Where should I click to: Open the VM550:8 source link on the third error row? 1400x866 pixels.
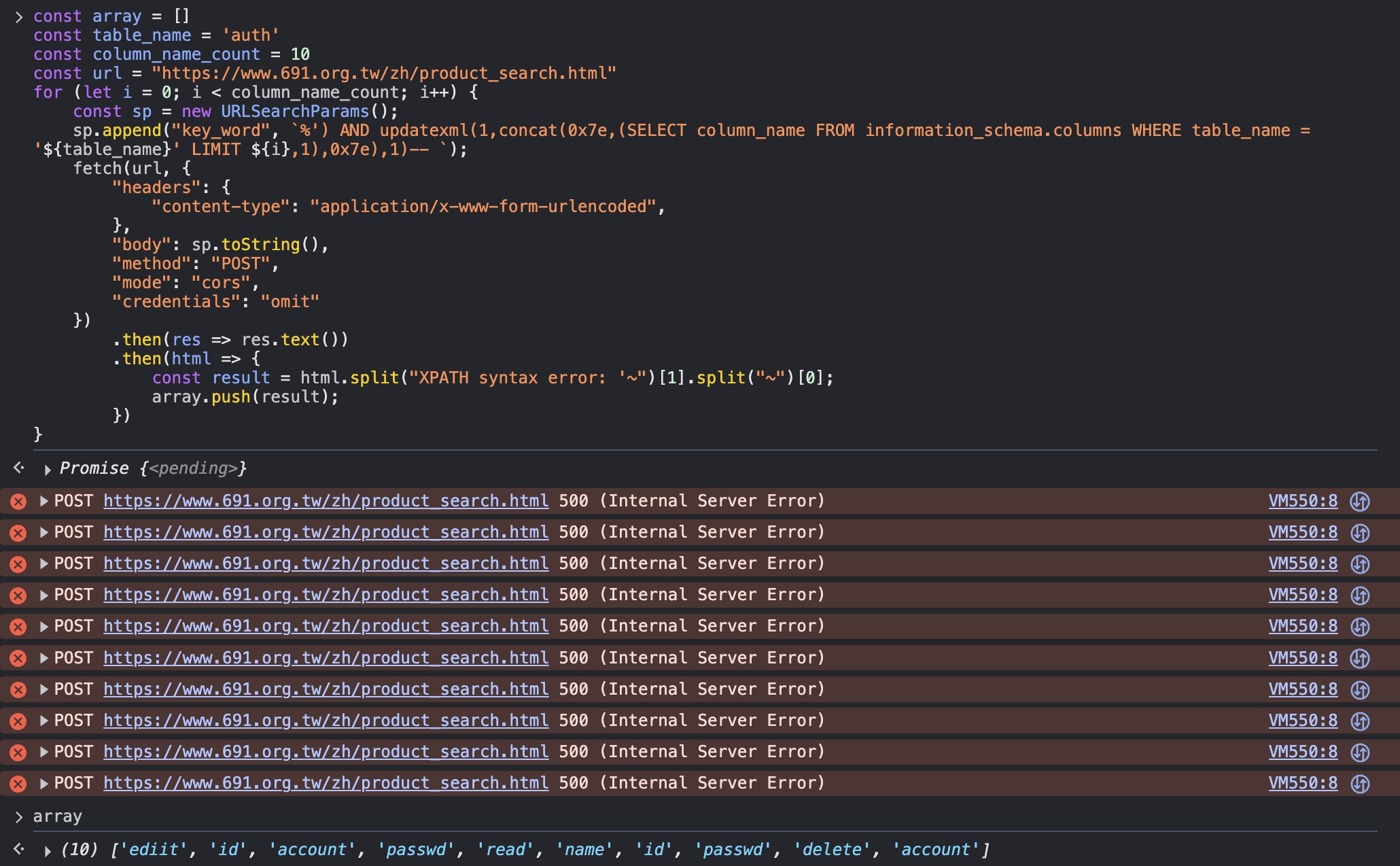1303,564
